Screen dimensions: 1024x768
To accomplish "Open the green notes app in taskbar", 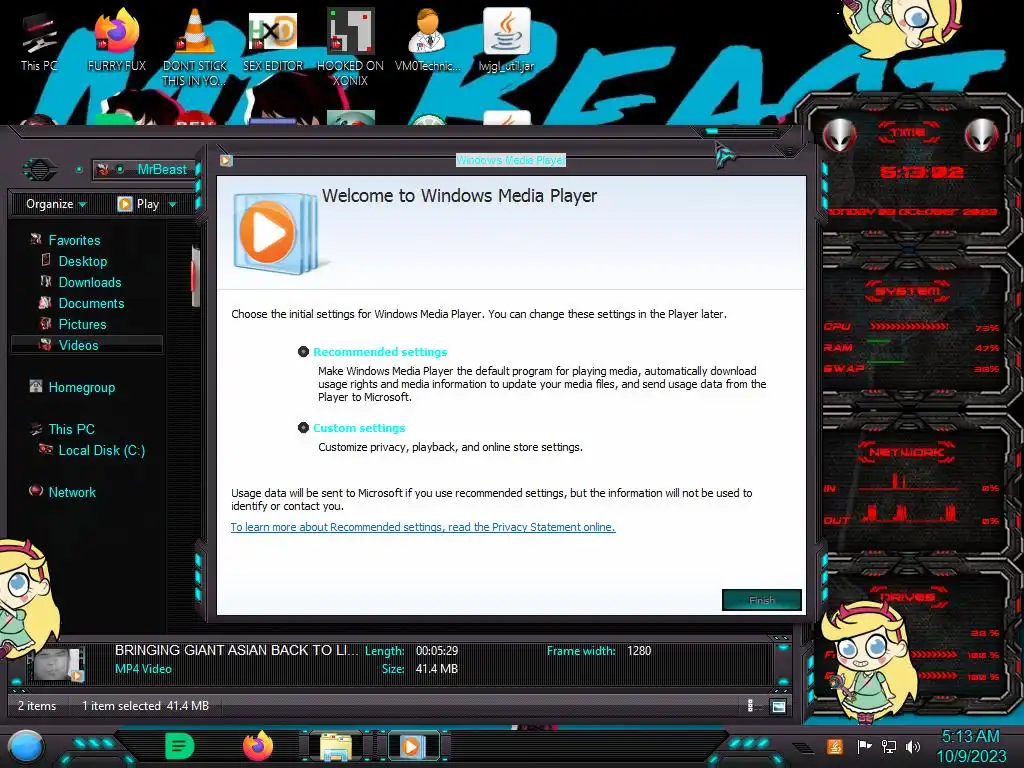I will pos(180,746).
